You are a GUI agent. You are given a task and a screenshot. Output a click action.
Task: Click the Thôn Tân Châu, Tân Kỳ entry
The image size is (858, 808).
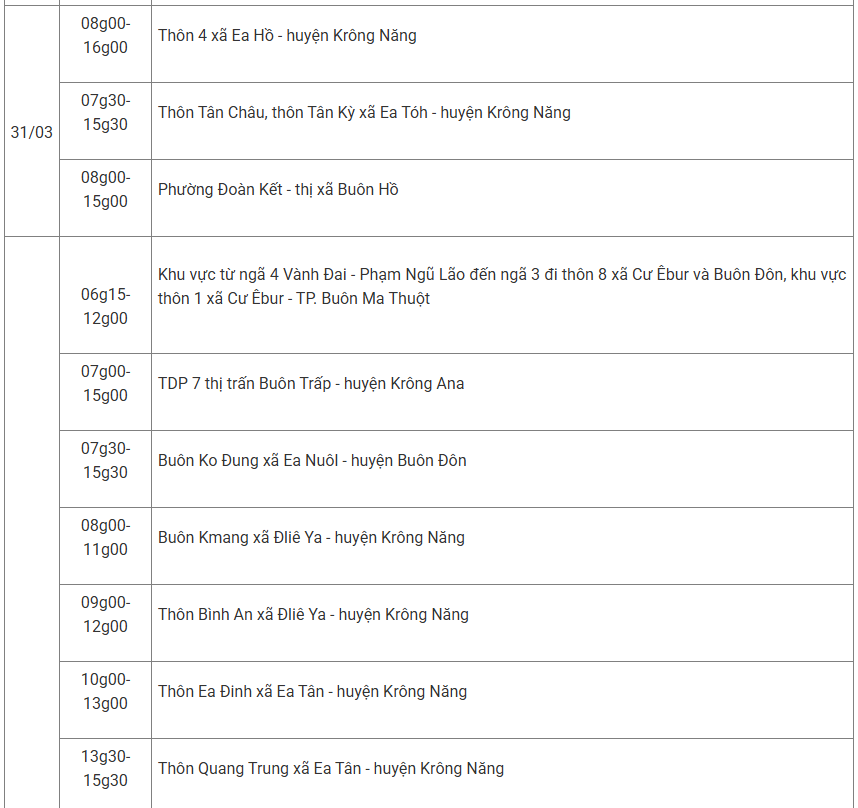point(364,113)
